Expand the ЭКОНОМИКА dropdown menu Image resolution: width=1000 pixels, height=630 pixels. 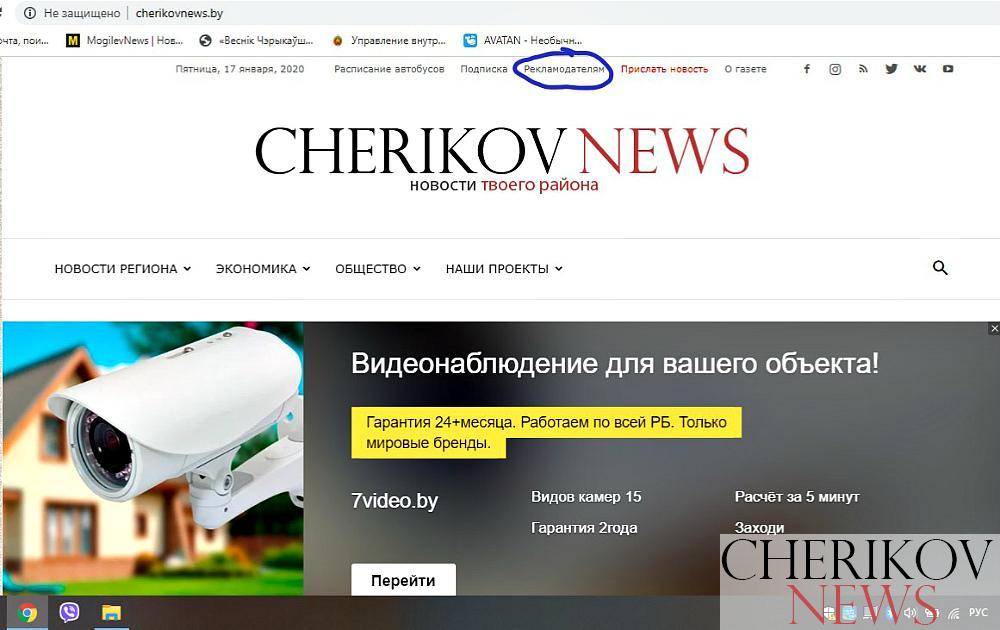[263, 269]
